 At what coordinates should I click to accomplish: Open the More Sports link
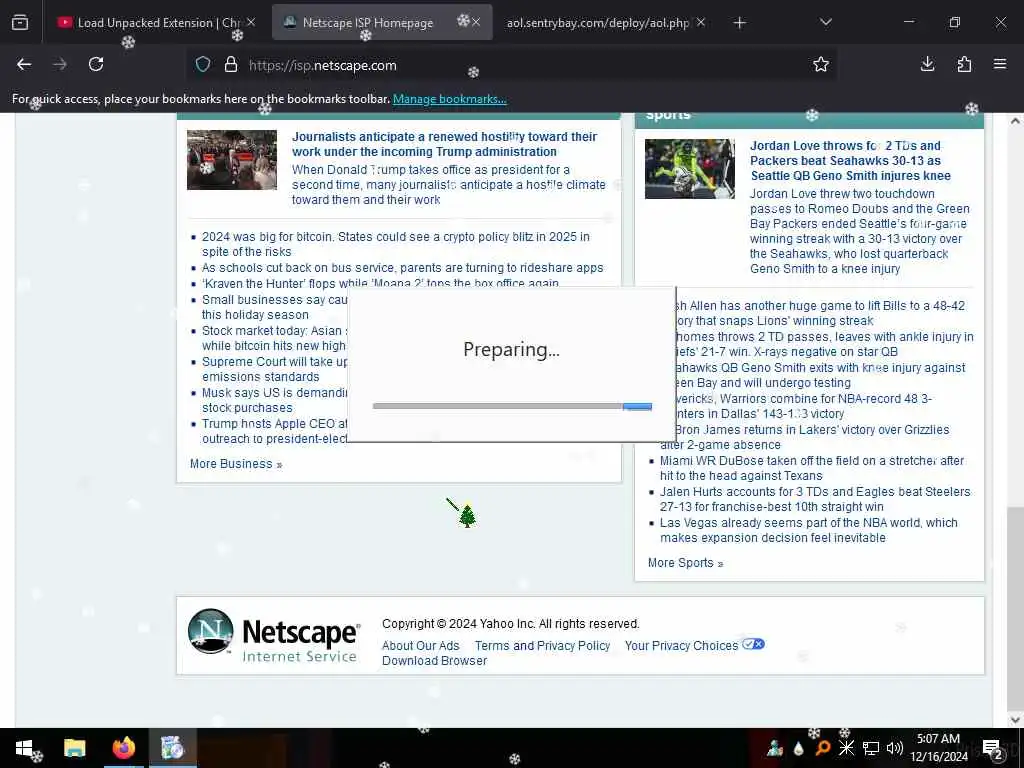pos(685,563)
